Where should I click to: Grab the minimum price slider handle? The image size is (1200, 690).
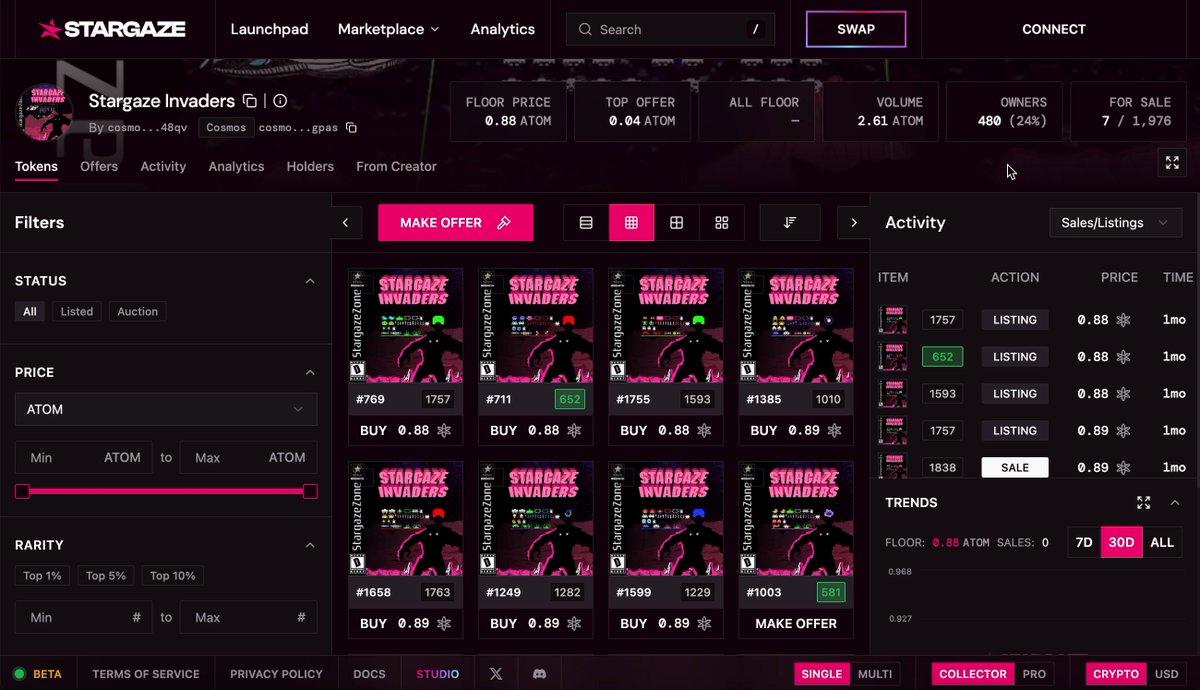(22, 491)
